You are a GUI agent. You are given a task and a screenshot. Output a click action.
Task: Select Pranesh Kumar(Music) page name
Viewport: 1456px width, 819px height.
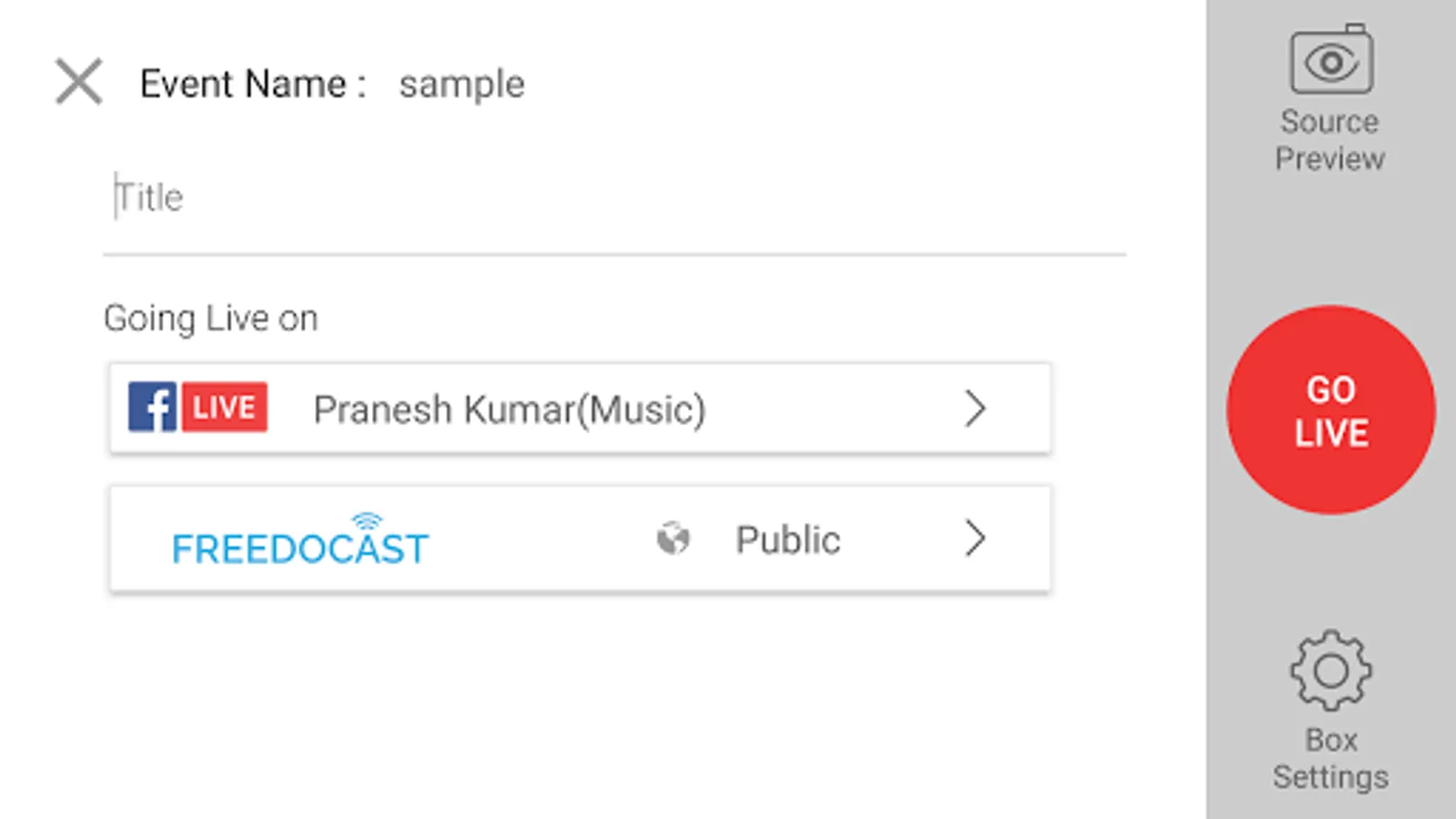[509, 409]
